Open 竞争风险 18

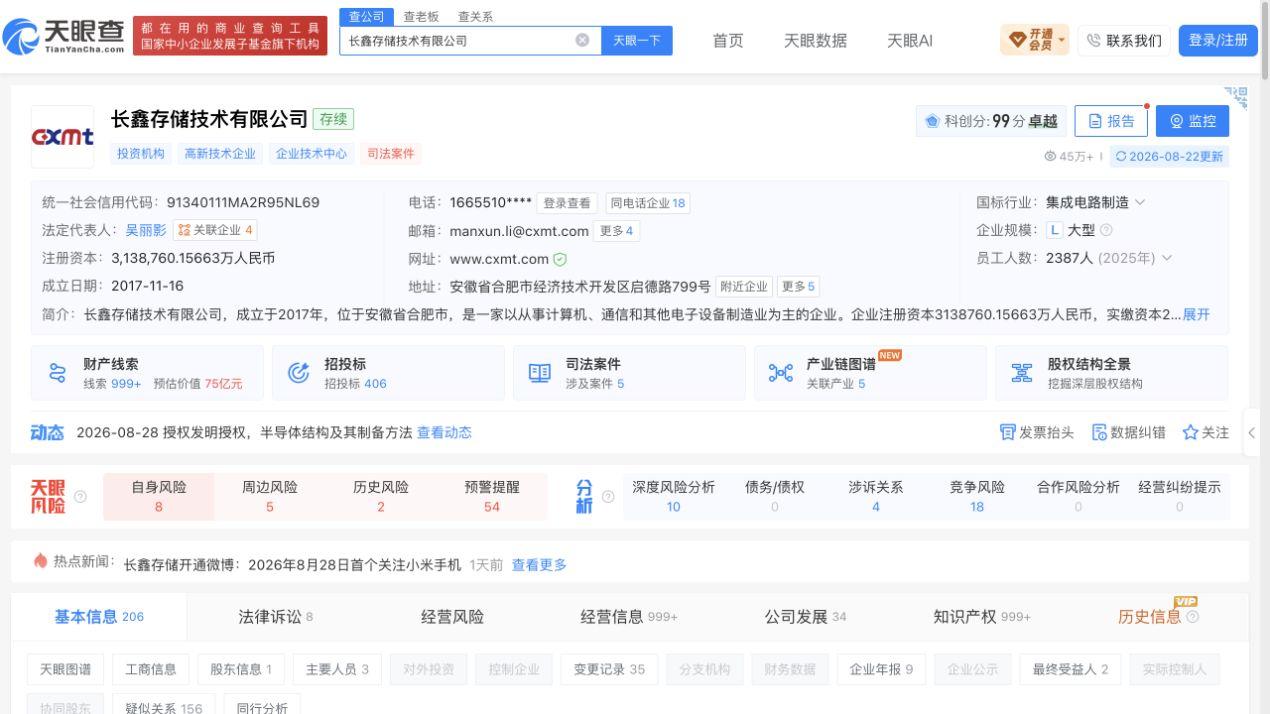click(977, 496)
